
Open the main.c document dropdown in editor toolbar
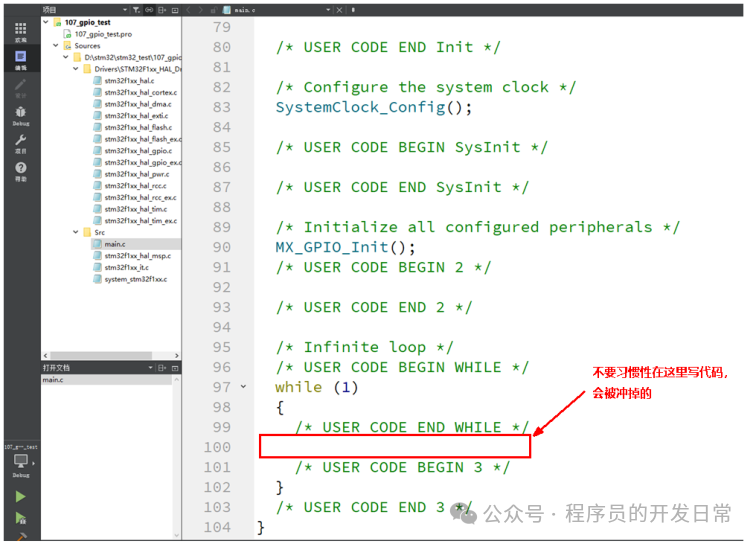coord(328,10)
